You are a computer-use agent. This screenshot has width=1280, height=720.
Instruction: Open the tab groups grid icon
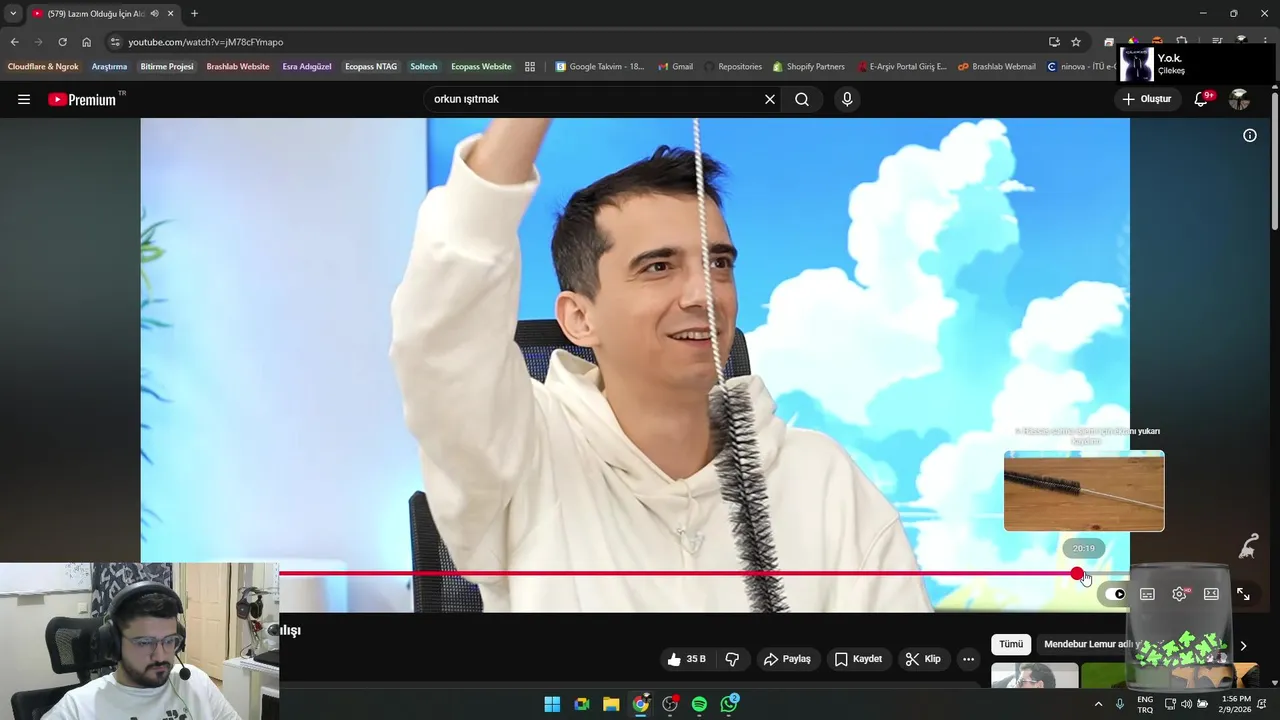pyautogui.click(x=530, y=67)
